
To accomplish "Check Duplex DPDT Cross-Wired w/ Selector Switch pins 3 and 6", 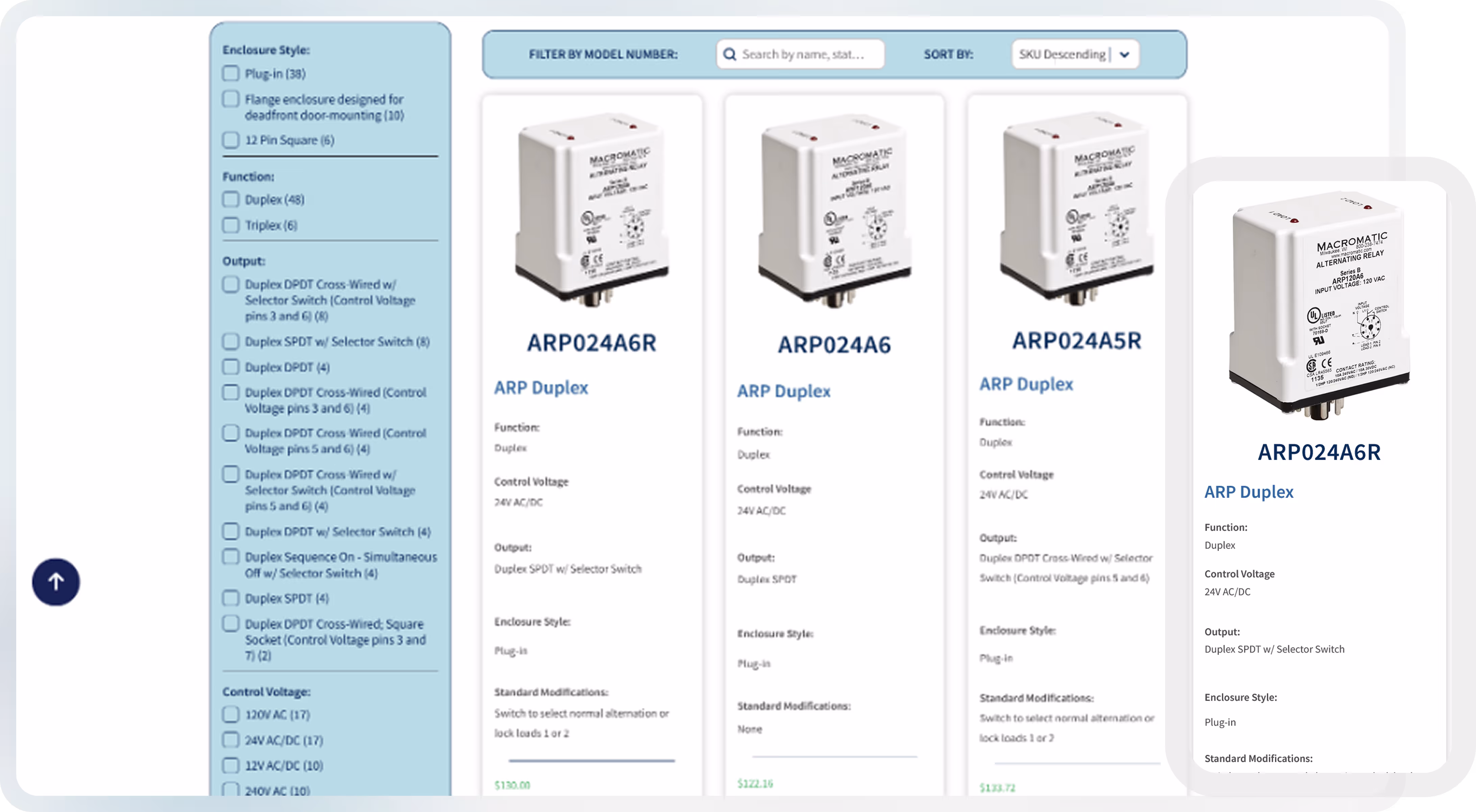I will pyautogui.click(x=230, y=285).
